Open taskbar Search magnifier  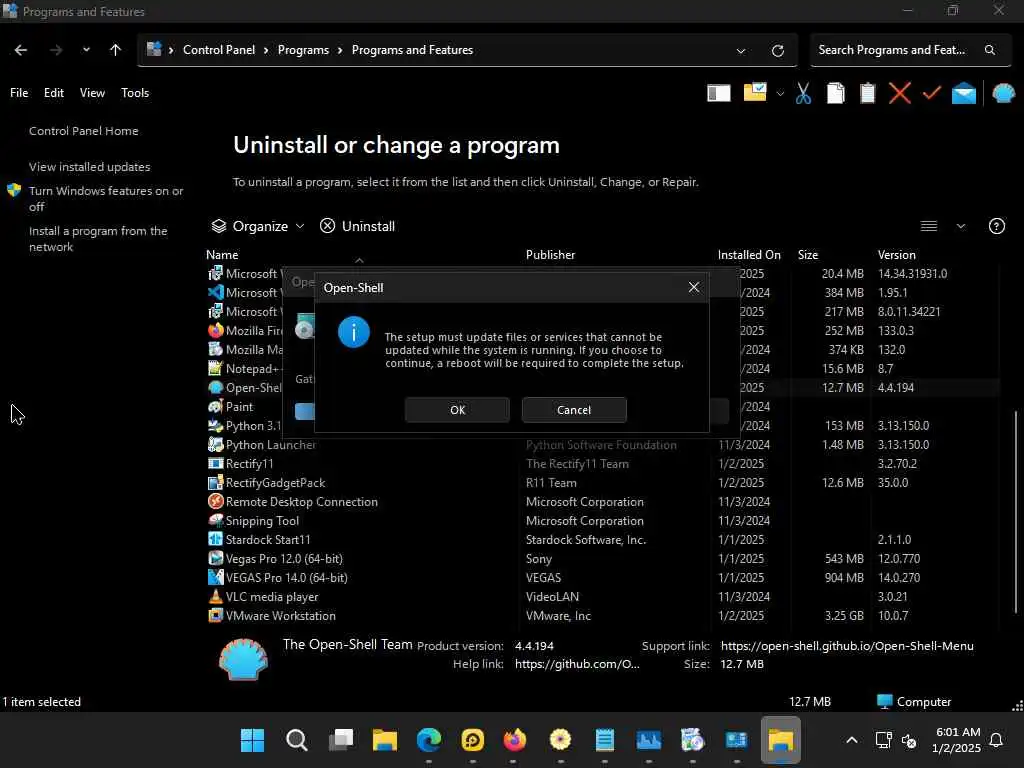pyautogui.click(x=296, y=740)
